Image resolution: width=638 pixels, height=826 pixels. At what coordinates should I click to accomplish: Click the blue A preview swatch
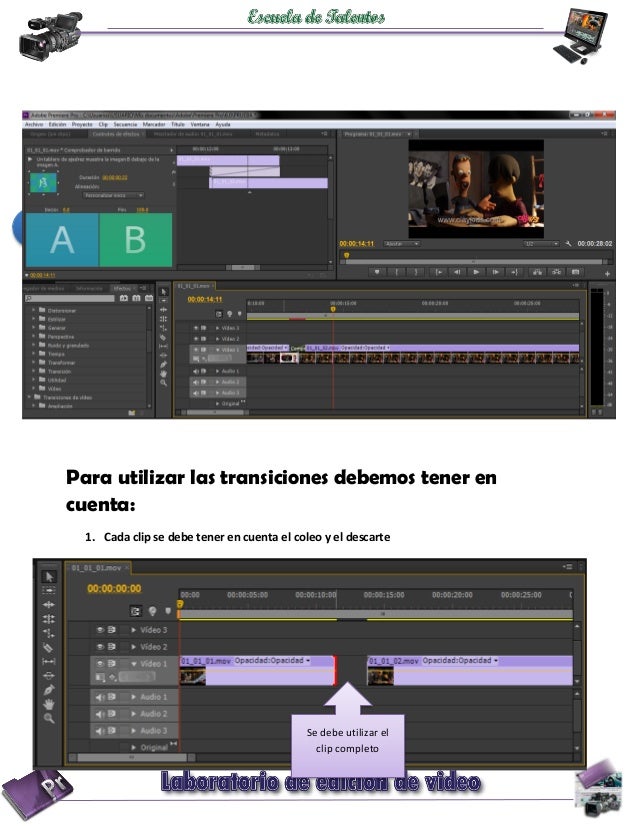tap(62, 240)
